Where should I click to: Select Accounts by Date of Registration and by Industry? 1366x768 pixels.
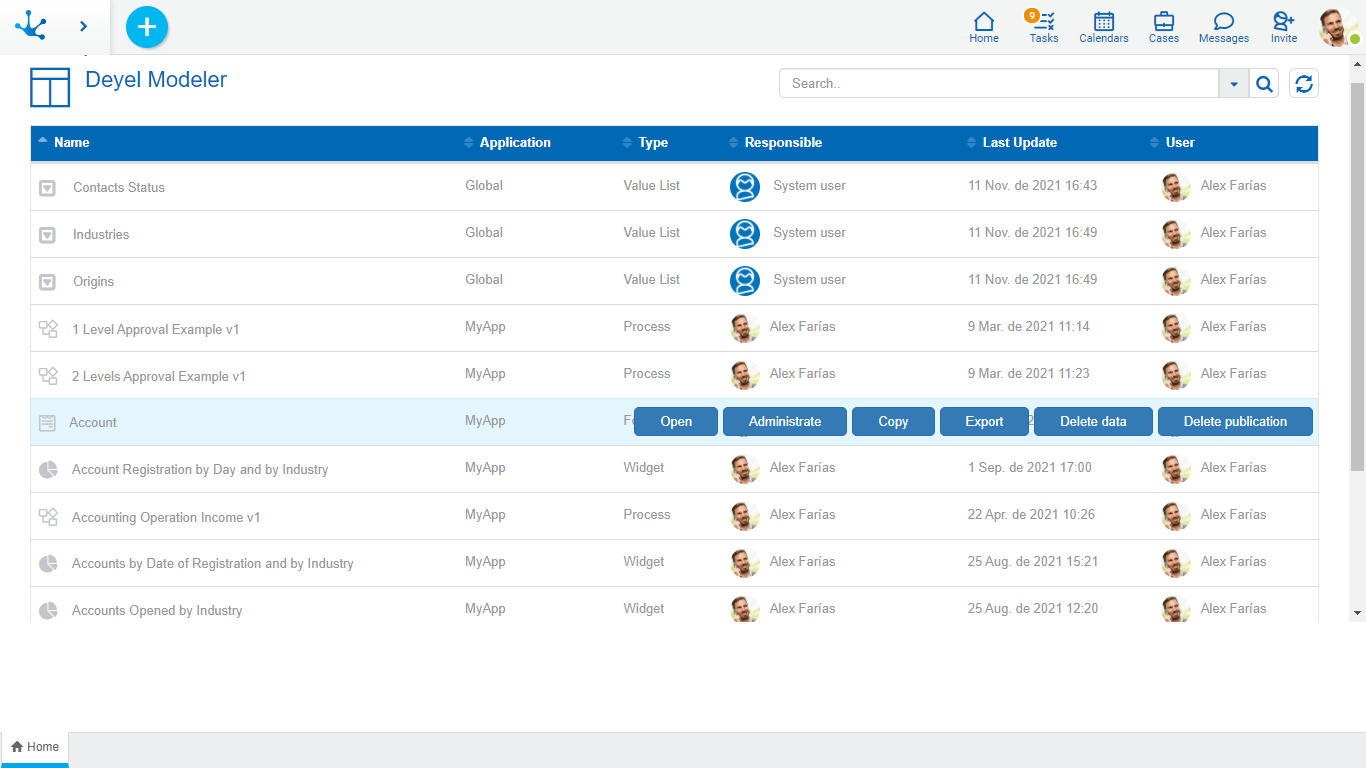[x=213, y=564]
